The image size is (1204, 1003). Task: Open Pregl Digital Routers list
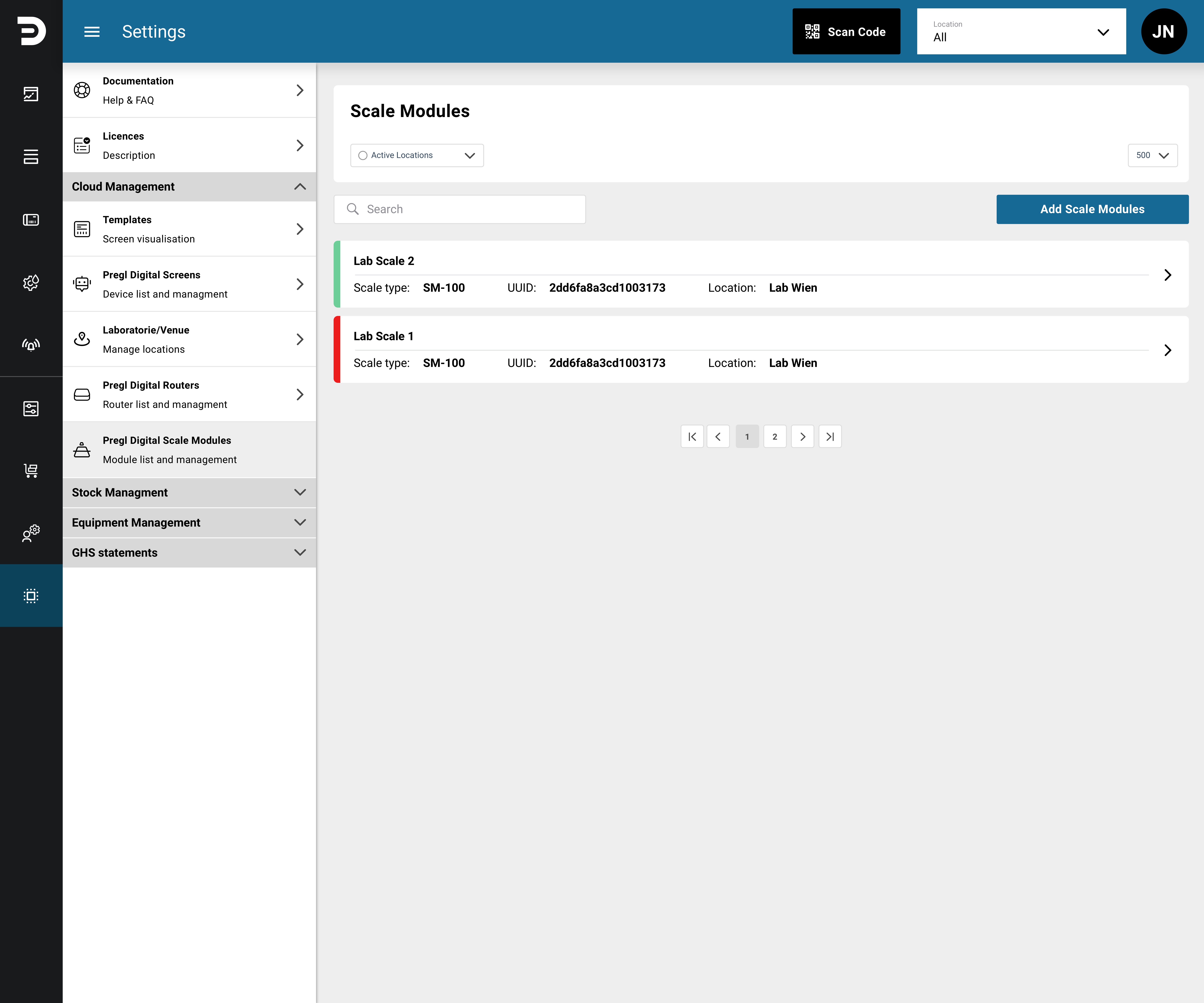tap(189, 394)
